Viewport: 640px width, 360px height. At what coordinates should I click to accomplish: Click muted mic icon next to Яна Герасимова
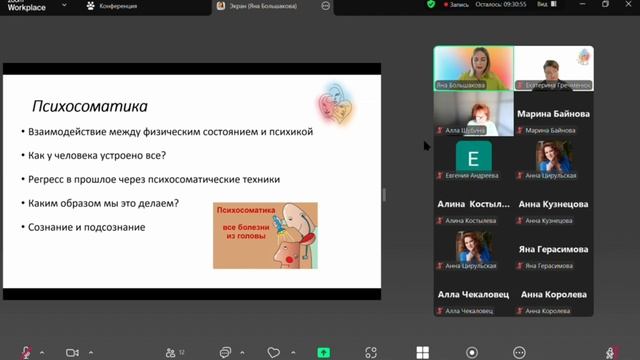520,266
